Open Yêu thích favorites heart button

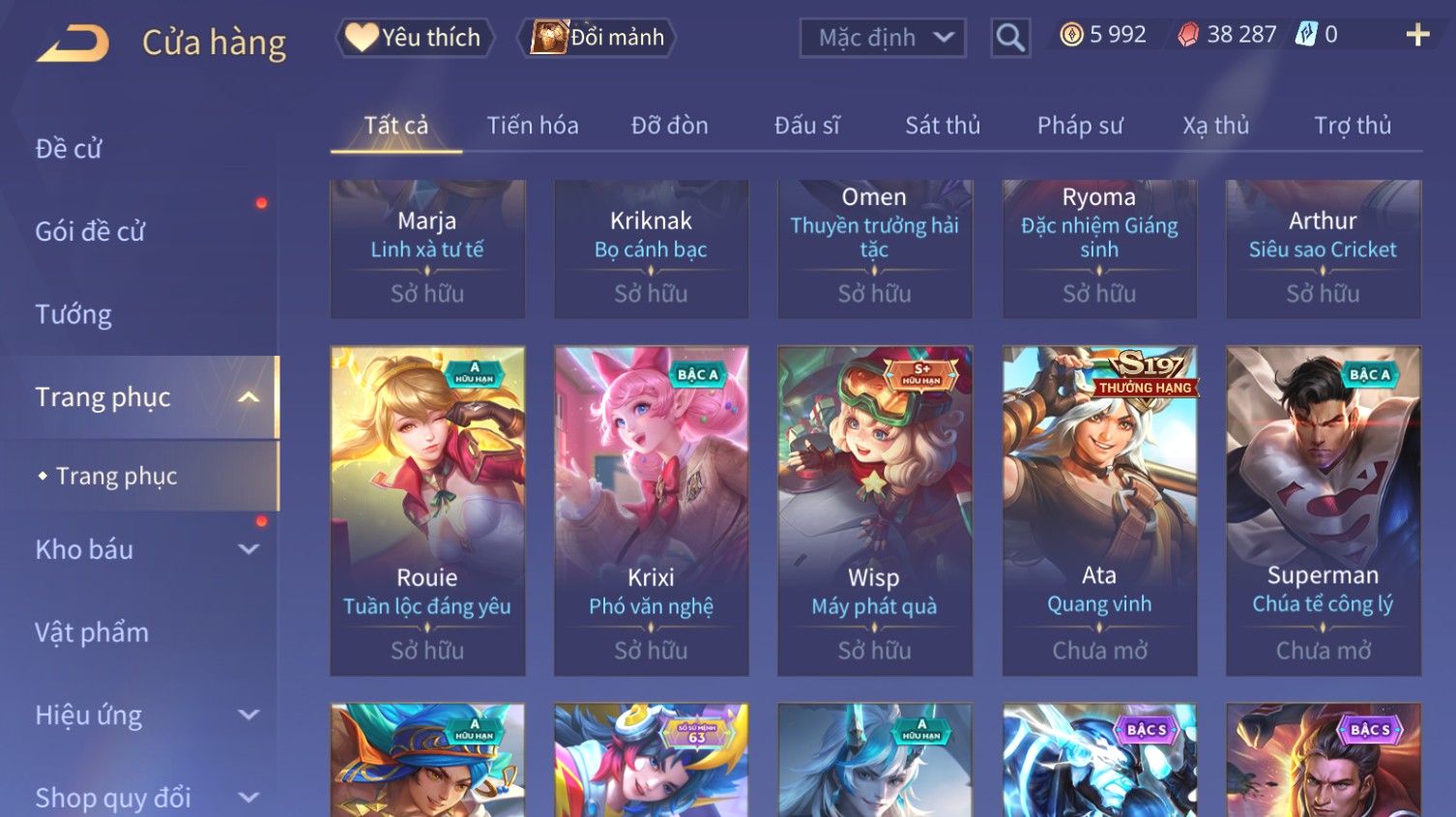click(x=415, y=38)
